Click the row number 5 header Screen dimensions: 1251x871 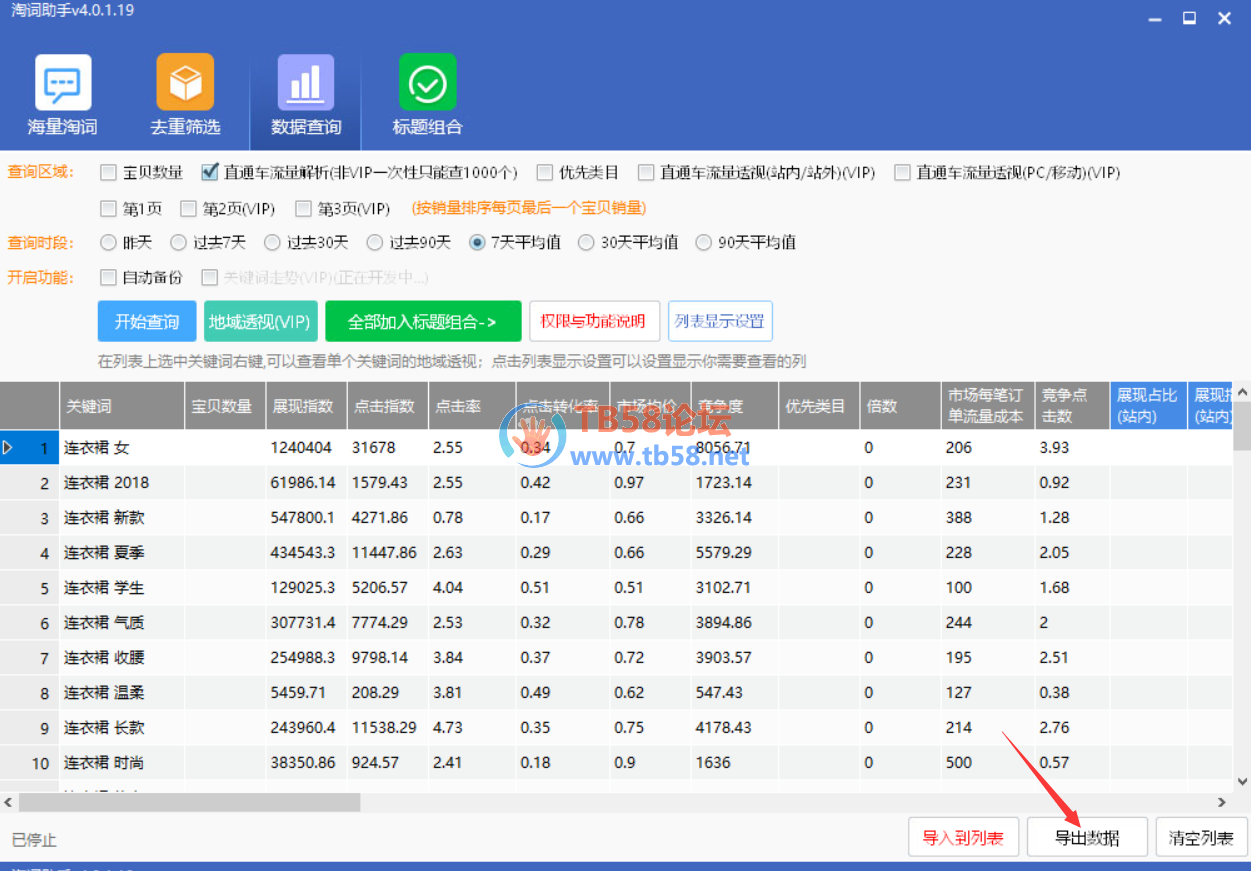[x=30, y=588]
